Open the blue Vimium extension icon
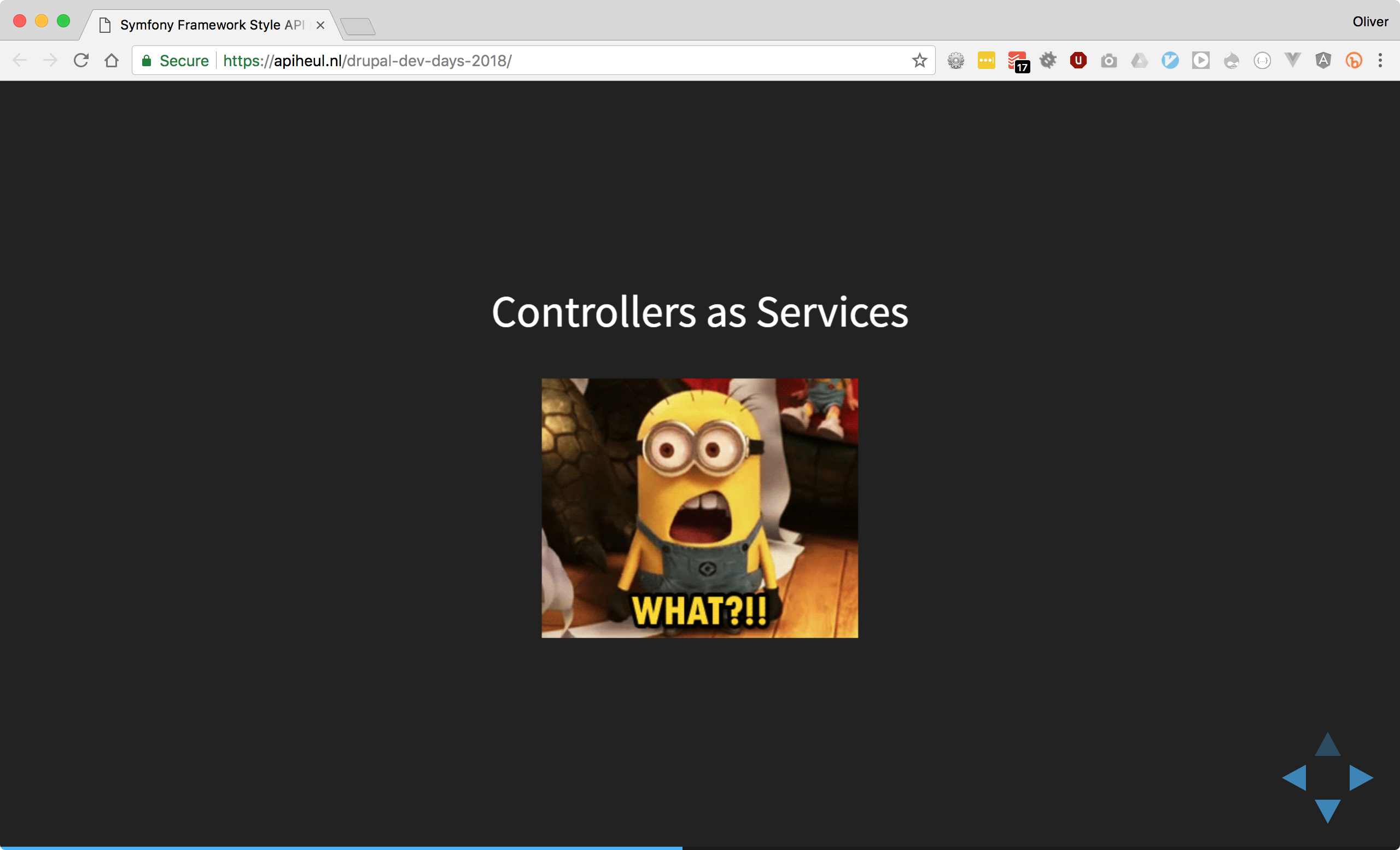 (x=1170, y=60)
